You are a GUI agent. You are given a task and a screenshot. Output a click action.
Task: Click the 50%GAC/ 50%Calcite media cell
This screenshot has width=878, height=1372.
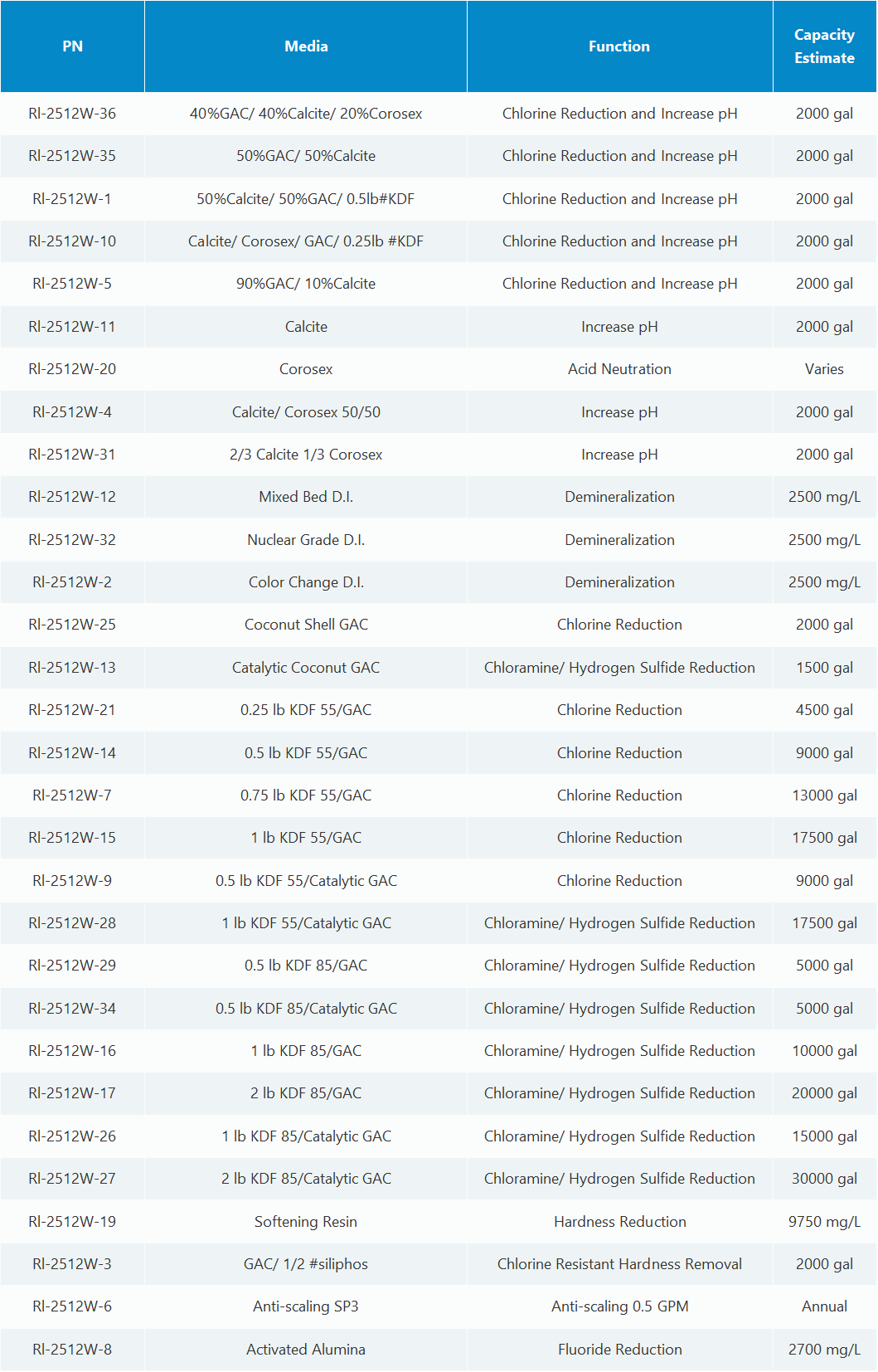pyautogui.click(x=306, y=156)
